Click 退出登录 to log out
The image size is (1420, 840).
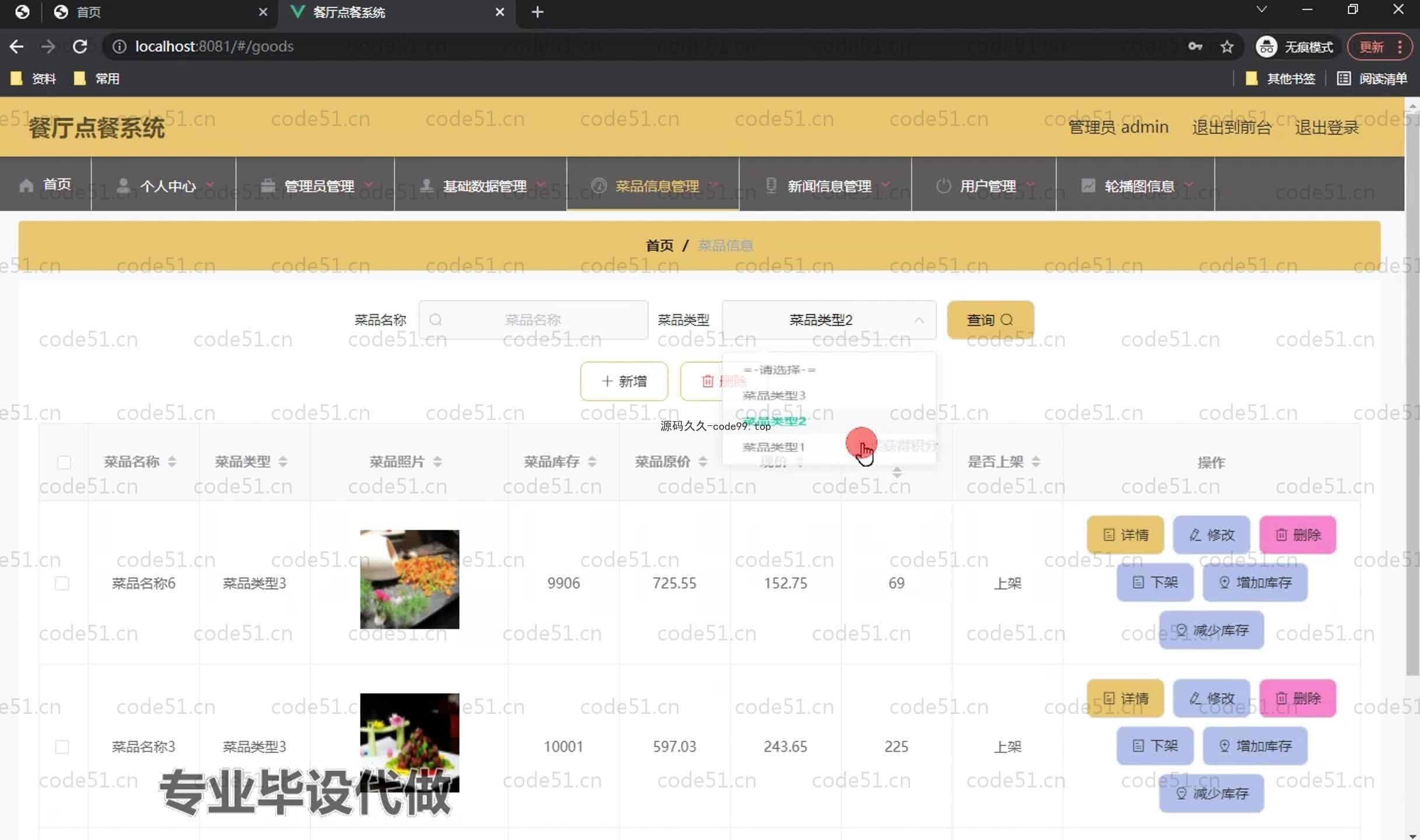click(1327, 127)
